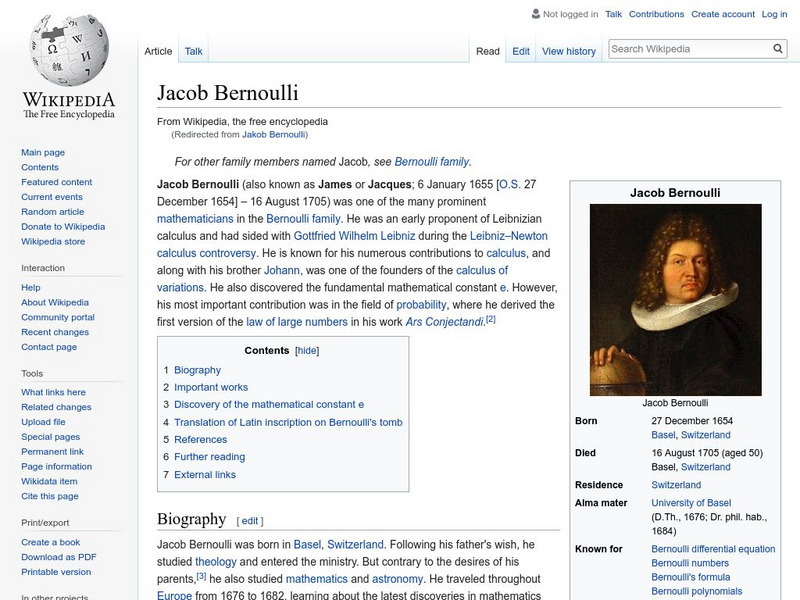Open Log in at top right
The image size is (800, 600).
pos(776,14)
